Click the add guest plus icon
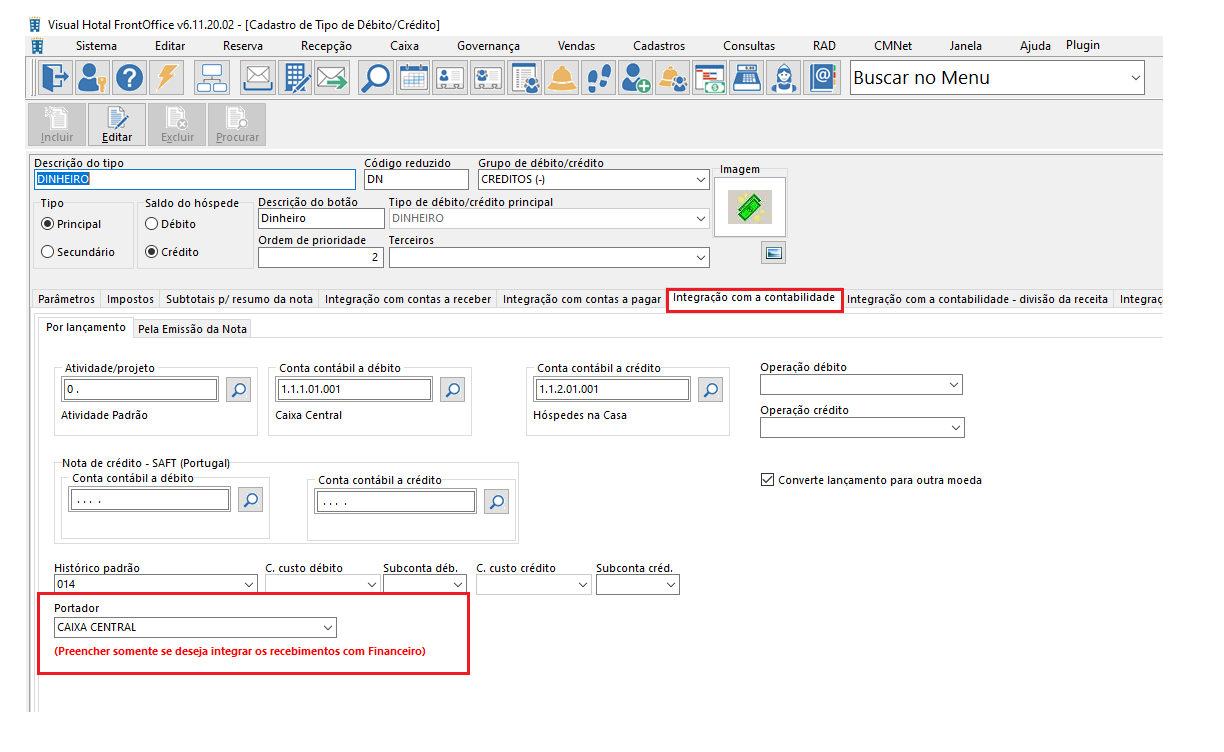1224x752 pixels. click(x=636, y=77)
